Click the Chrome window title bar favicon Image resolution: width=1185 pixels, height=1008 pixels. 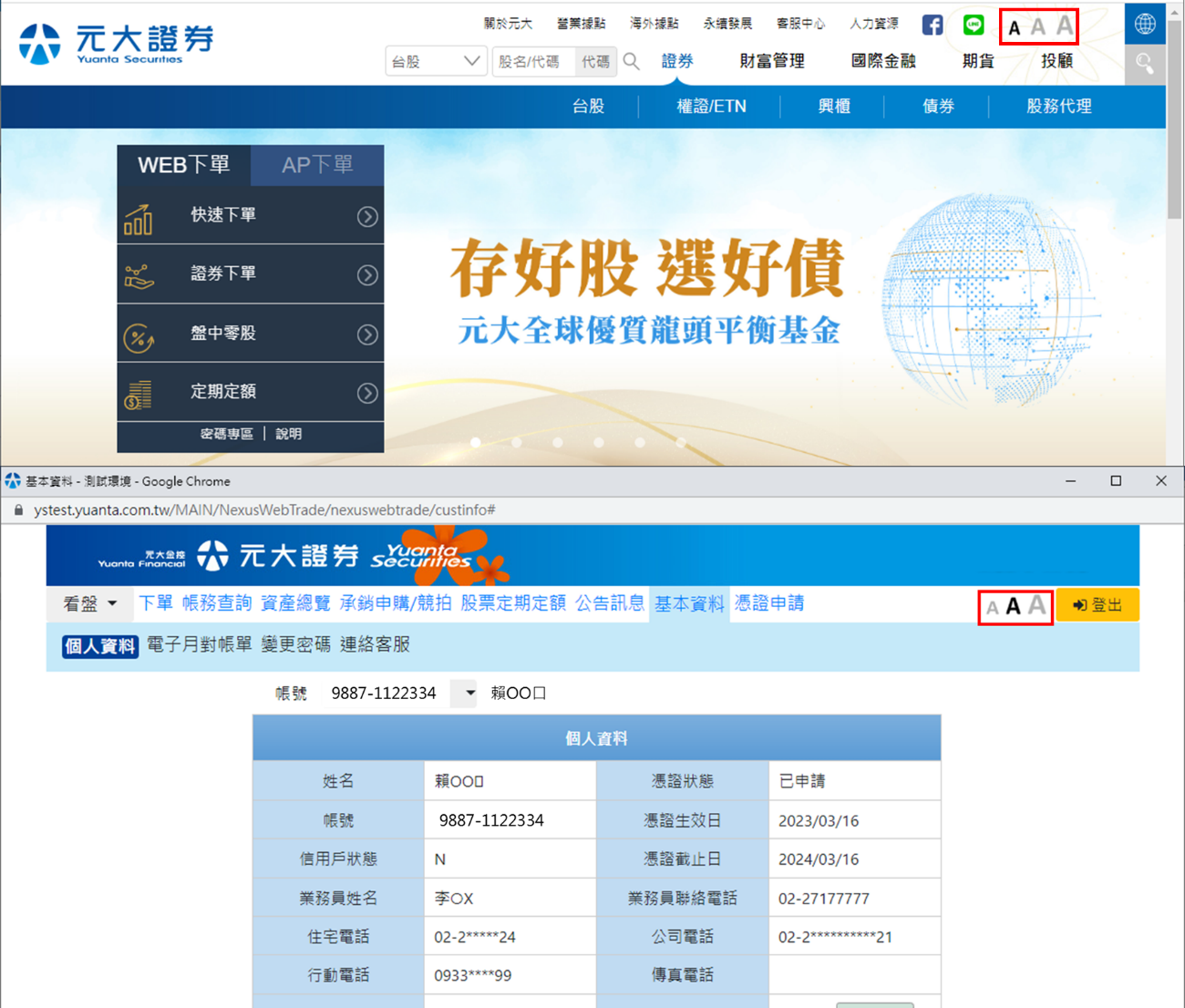[13, 480]
